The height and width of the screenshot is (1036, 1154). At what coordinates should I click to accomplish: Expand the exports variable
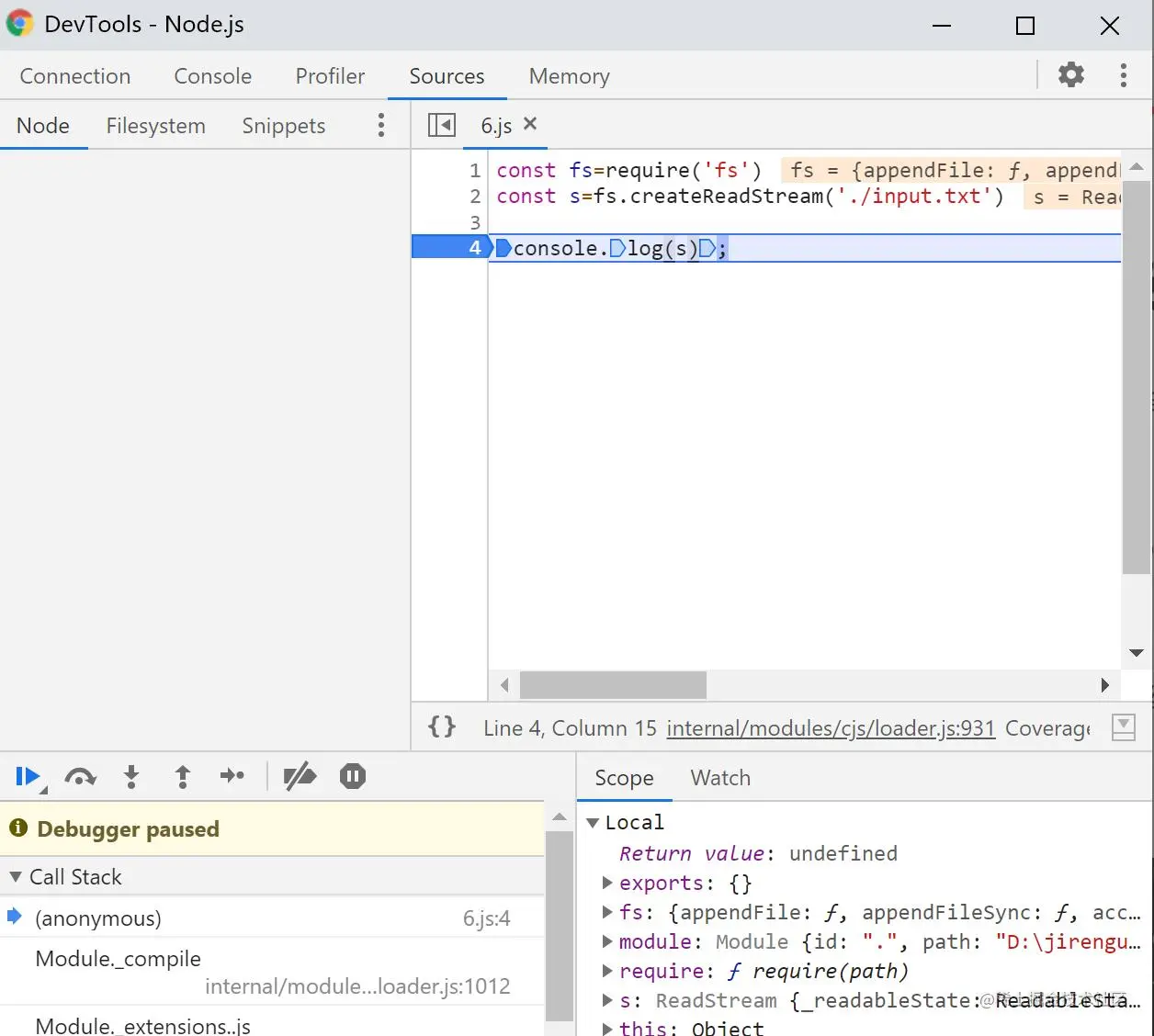coord(607,883)
